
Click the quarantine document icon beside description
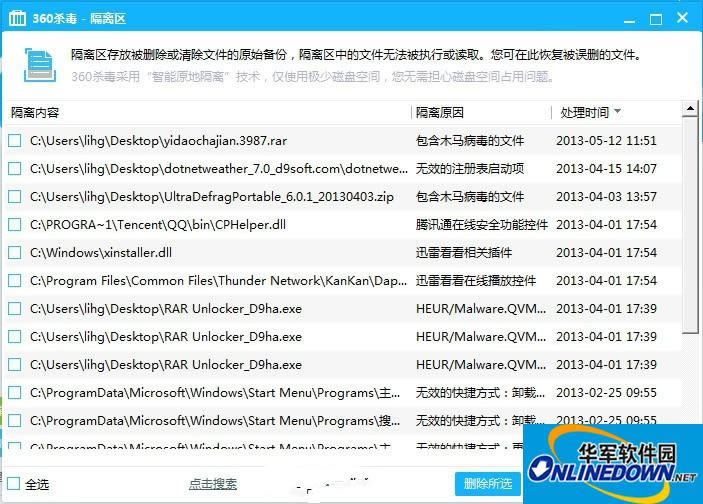pyautogui.click(x=39, y=65)
